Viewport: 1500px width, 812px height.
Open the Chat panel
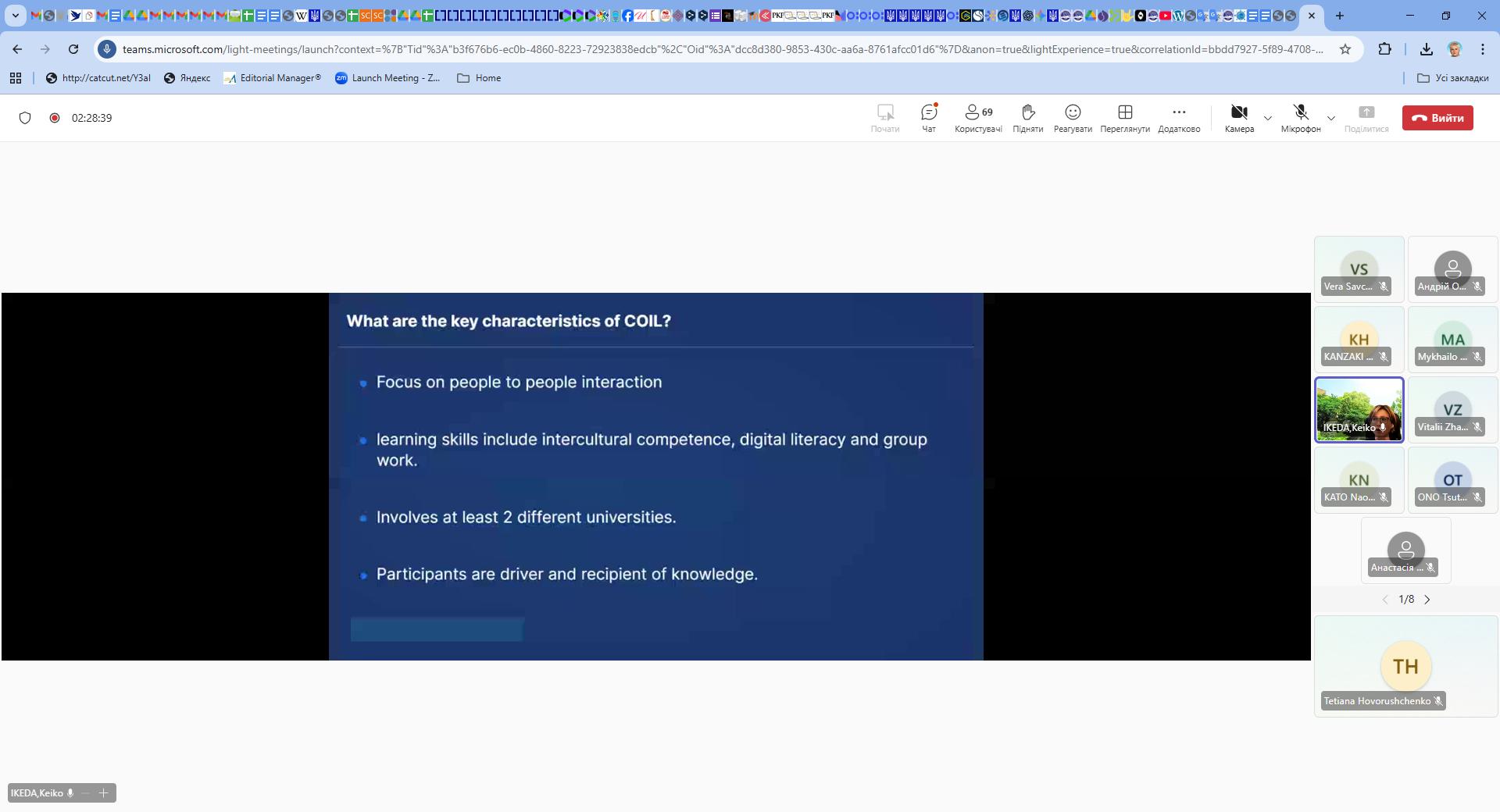tap(928, 118)
